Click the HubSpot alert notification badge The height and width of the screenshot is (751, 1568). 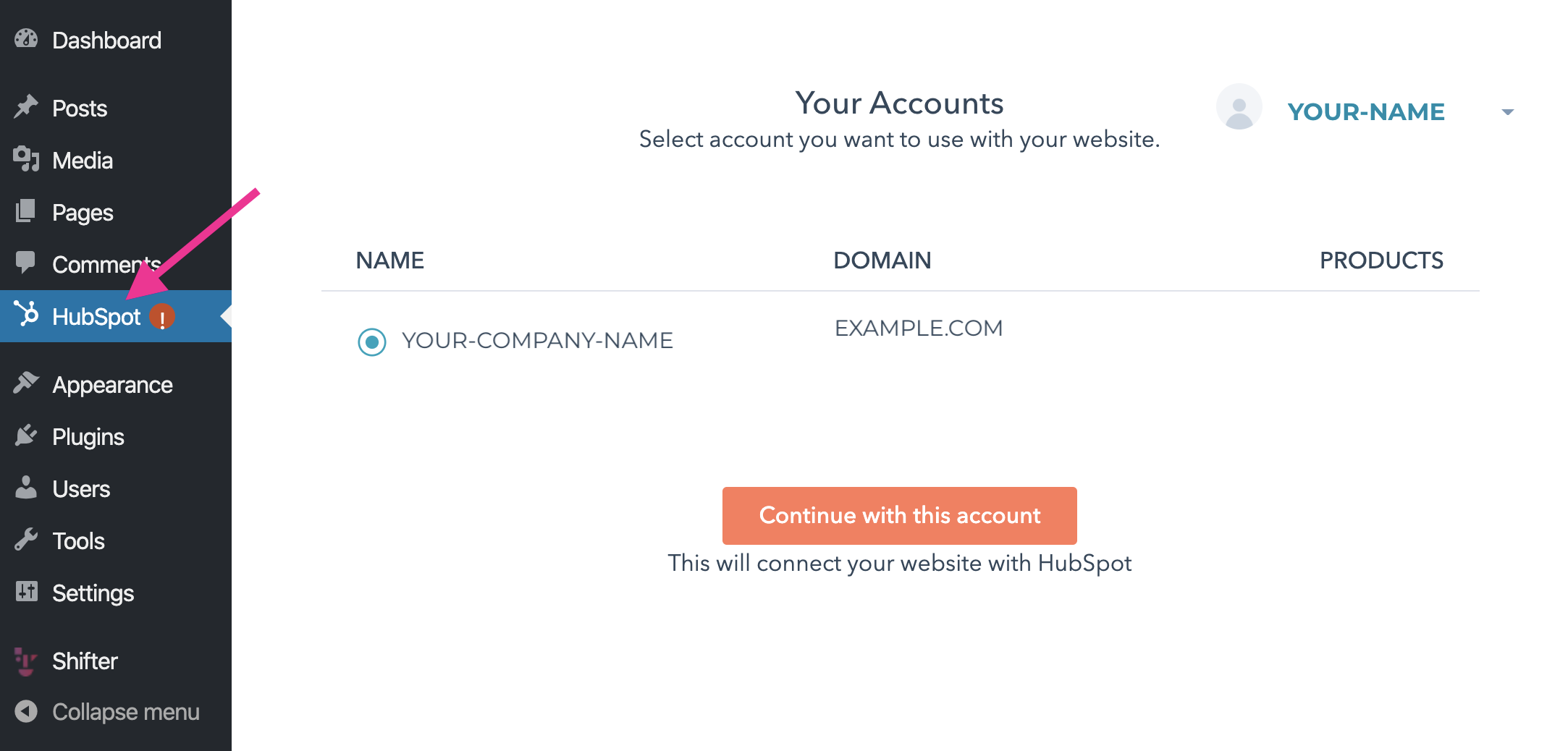162,317
